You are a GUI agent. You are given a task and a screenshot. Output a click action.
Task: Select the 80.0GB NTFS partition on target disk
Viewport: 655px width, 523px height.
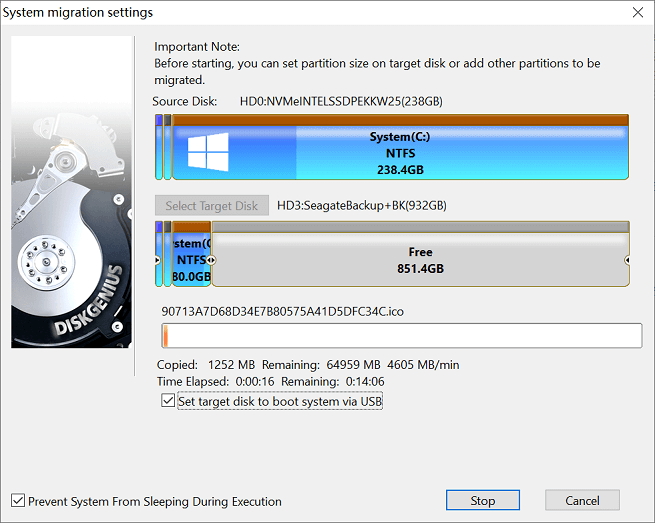[x=191, y=260]
